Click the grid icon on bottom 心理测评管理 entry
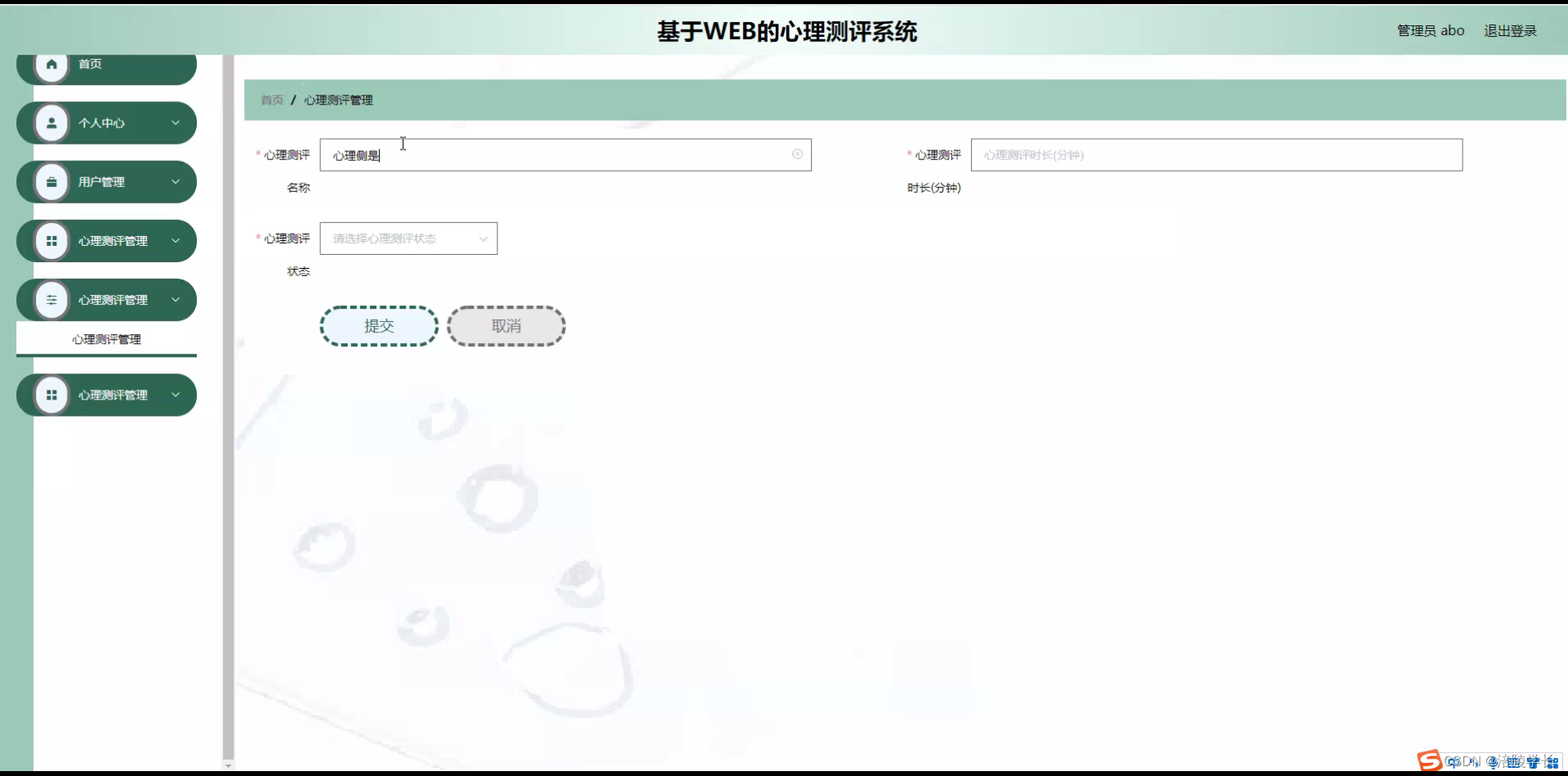Image resolution: width=1568 pixels, height=776 pixels. pos(51,395)
